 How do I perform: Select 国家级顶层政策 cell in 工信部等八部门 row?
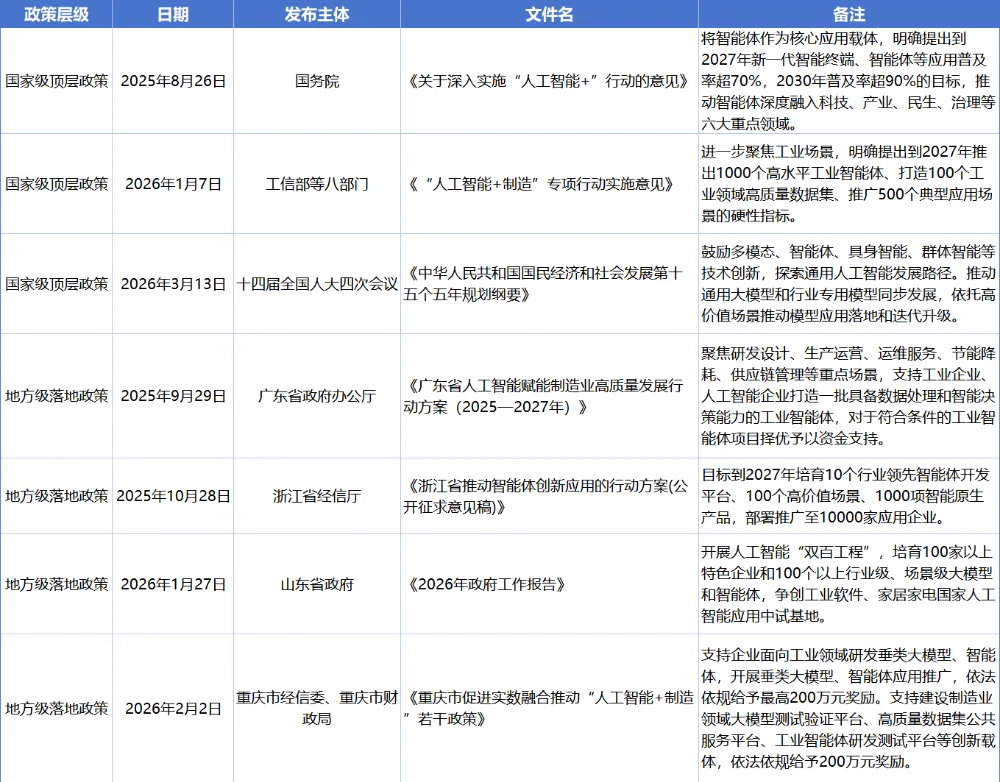click(56, 184)
